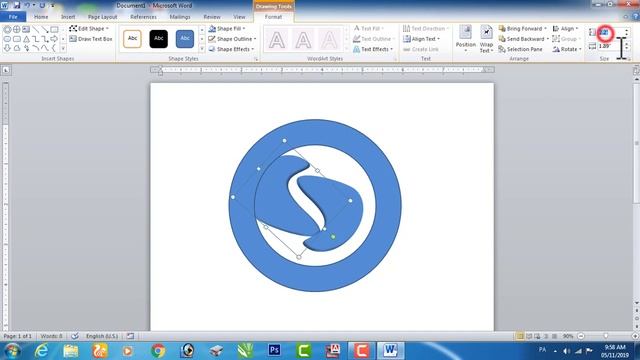
Task: Click the Word icon on taskbar
Action: [390, 351]
